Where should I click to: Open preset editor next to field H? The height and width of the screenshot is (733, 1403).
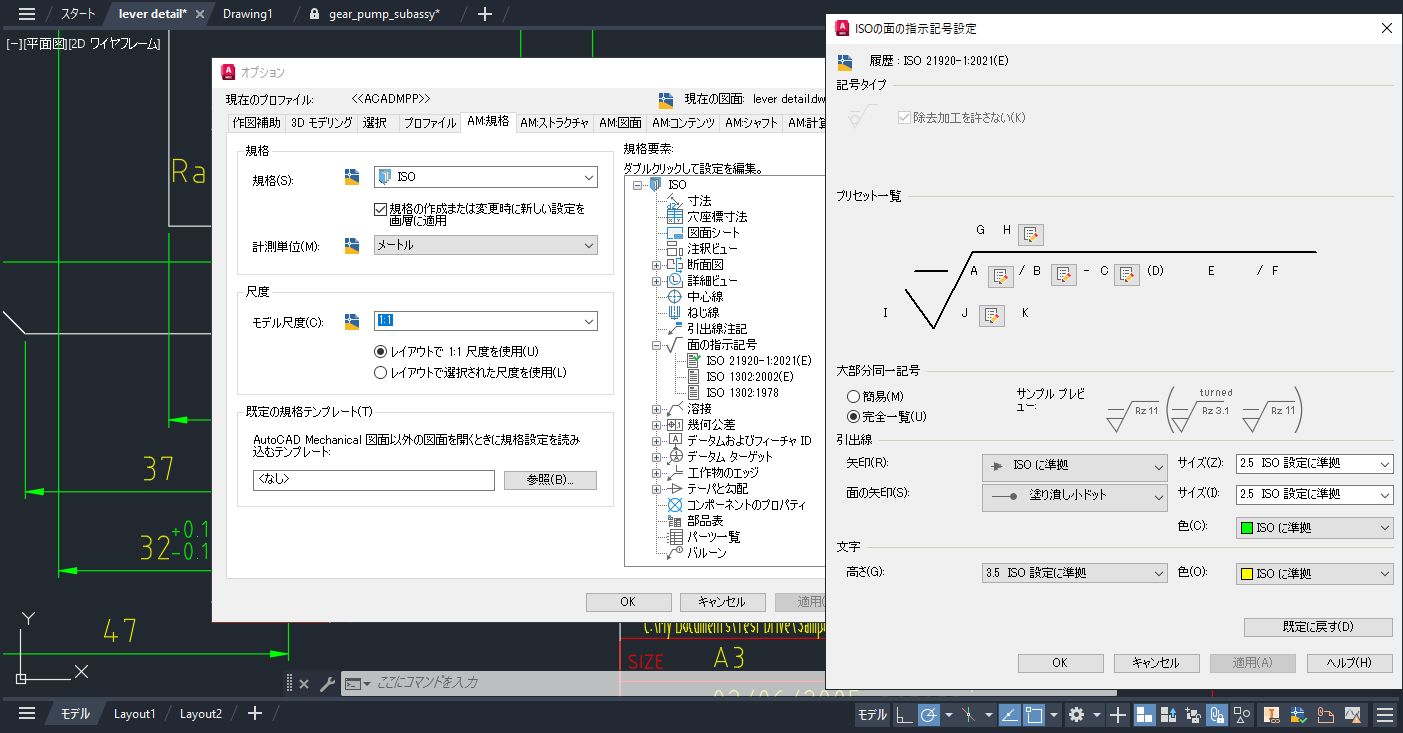tap(1030, 234)
